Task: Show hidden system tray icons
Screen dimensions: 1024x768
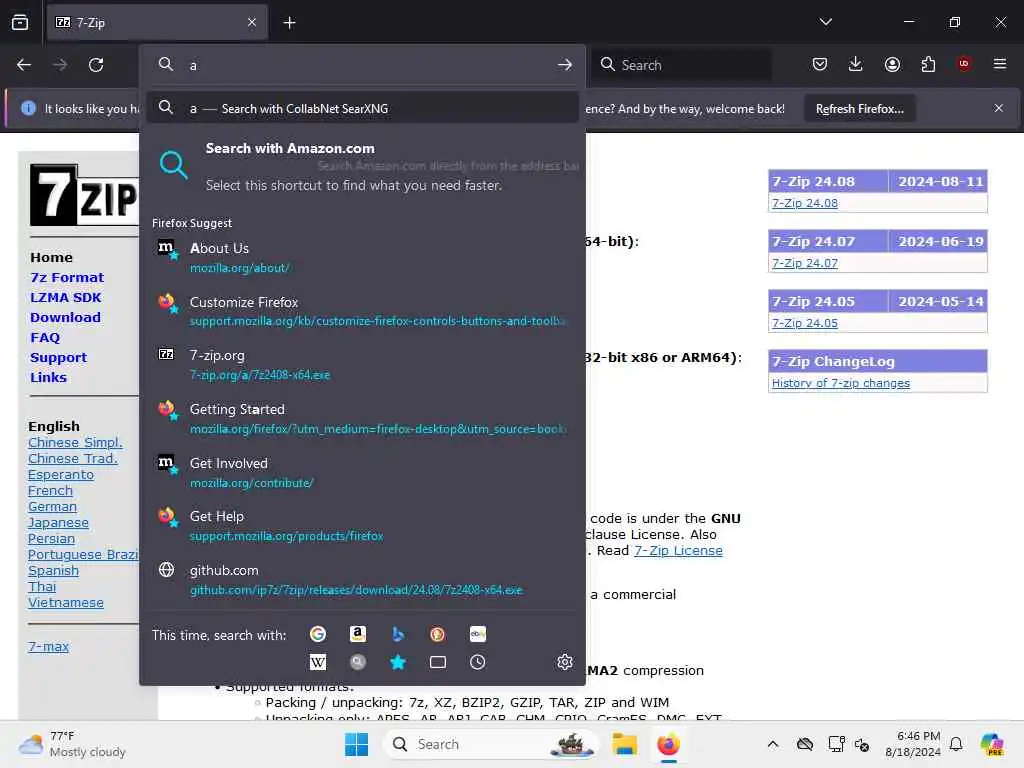Action: coord(773,744)
